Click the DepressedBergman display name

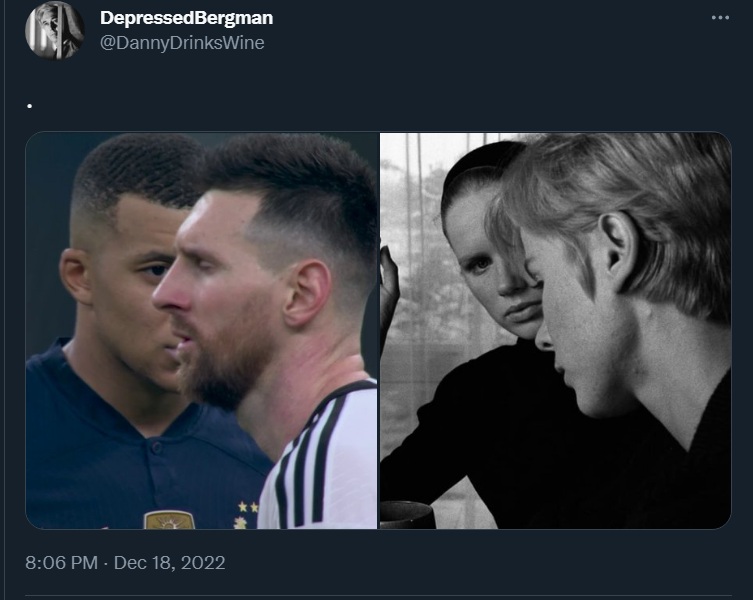pyautogui.click(x=186, y=18)
